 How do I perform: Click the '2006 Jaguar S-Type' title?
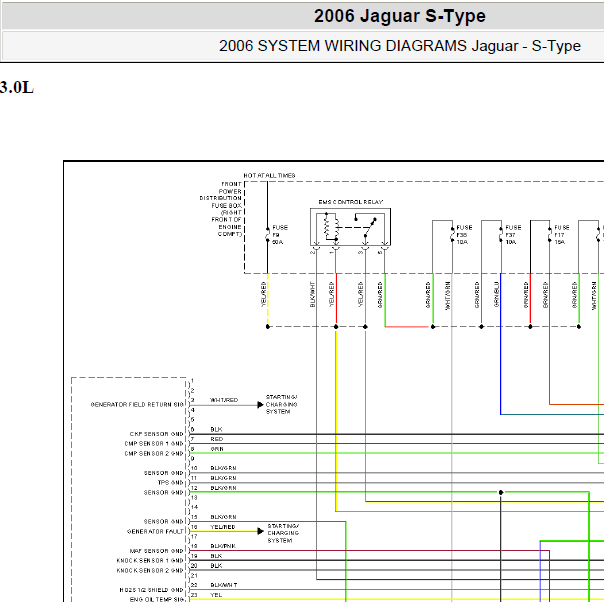[399, 16]
